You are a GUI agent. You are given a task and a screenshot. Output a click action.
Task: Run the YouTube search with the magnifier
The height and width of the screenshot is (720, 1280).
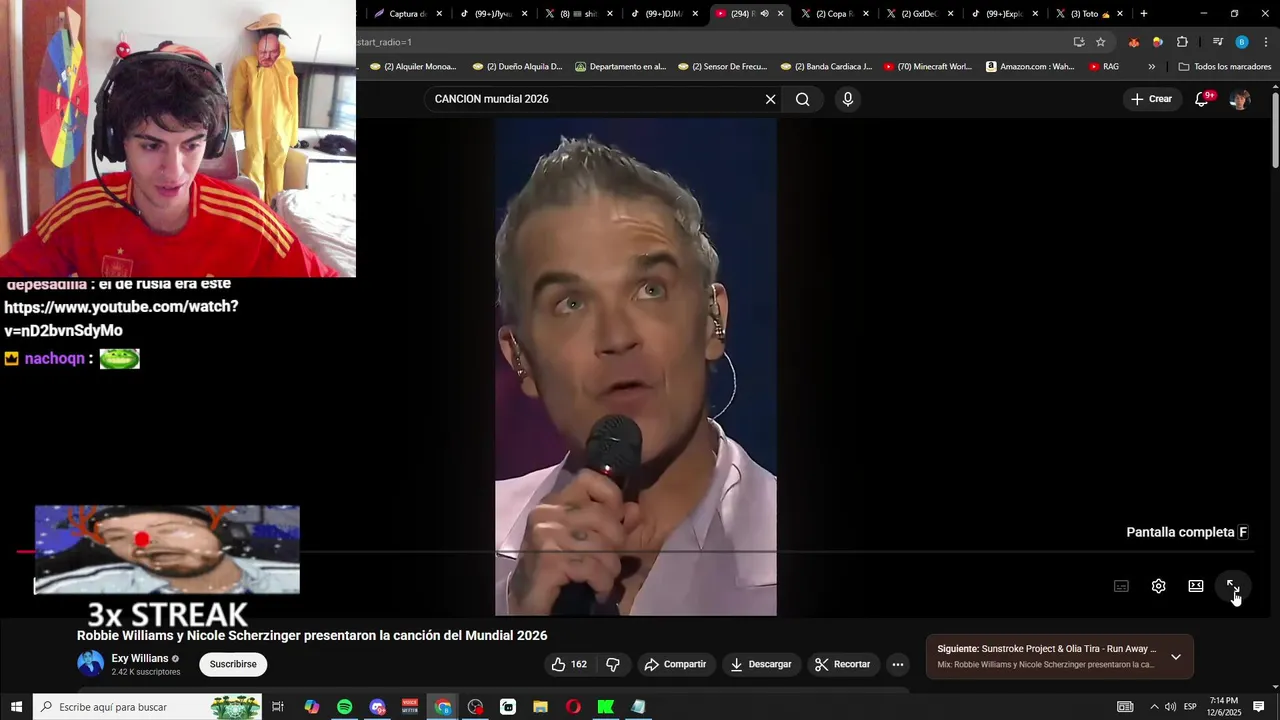[x=803, y=99]
